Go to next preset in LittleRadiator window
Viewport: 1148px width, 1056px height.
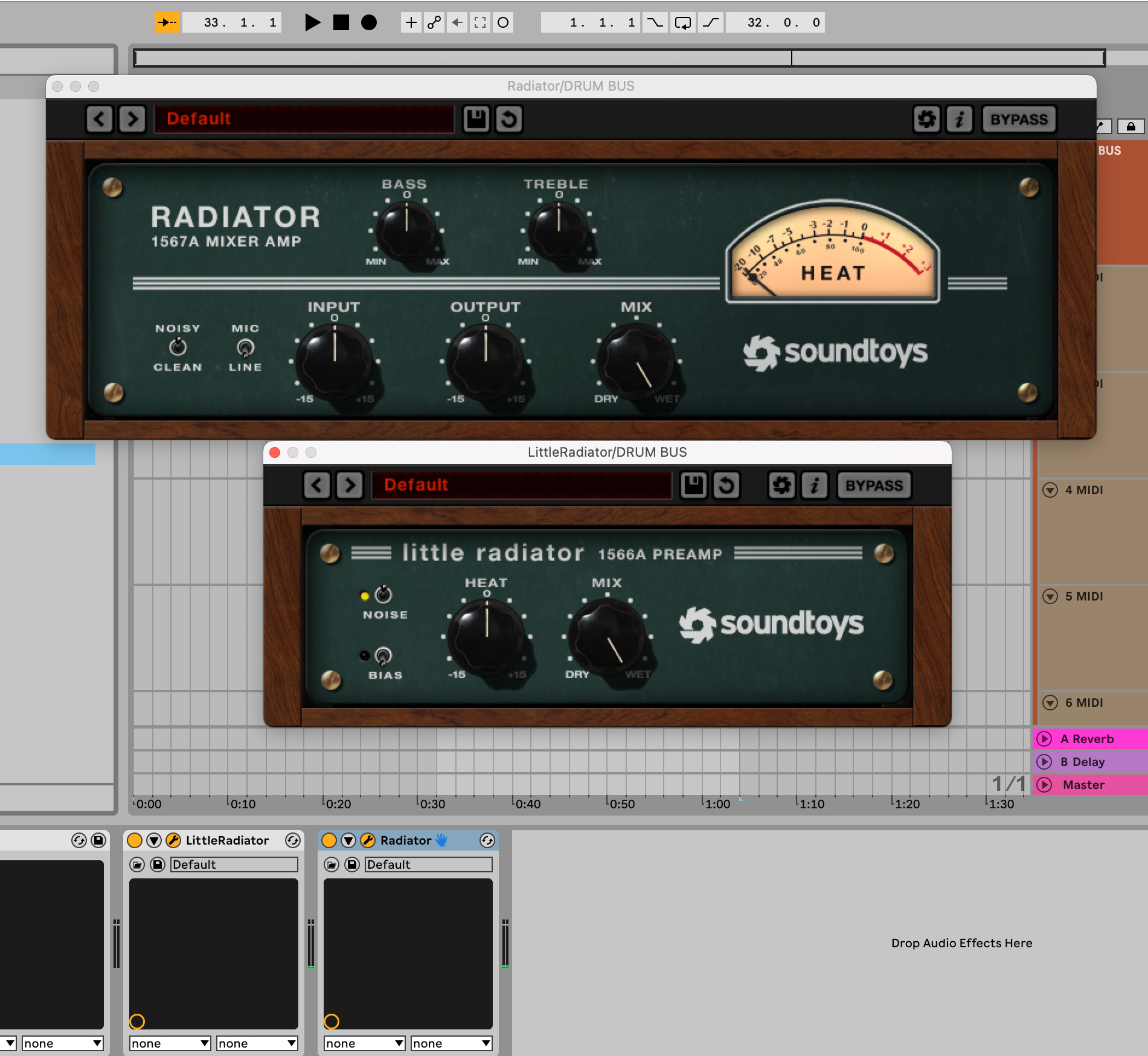pos(350,485)
